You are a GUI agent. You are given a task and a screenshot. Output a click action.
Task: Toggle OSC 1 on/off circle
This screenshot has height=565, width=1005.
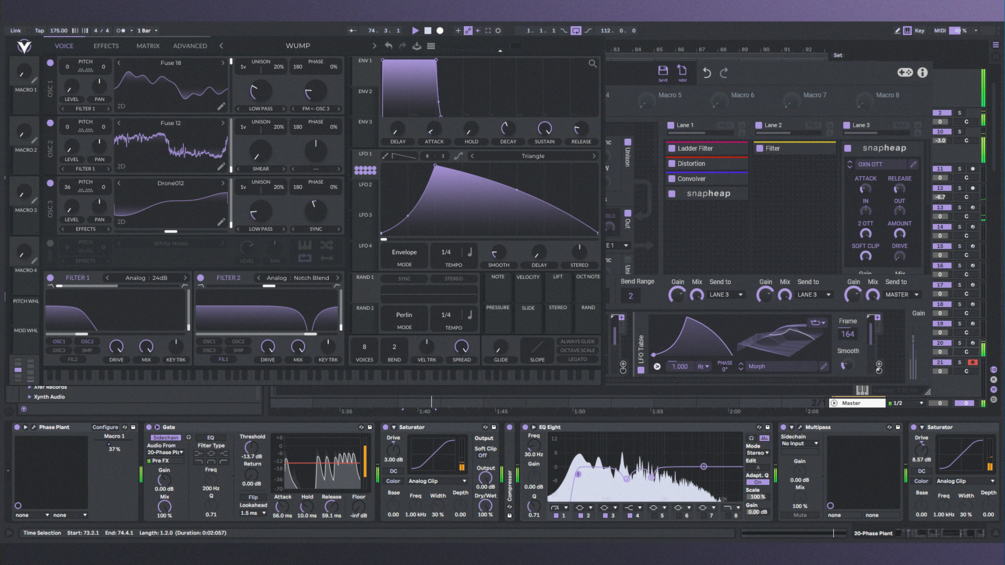click(x=50, y=63)
